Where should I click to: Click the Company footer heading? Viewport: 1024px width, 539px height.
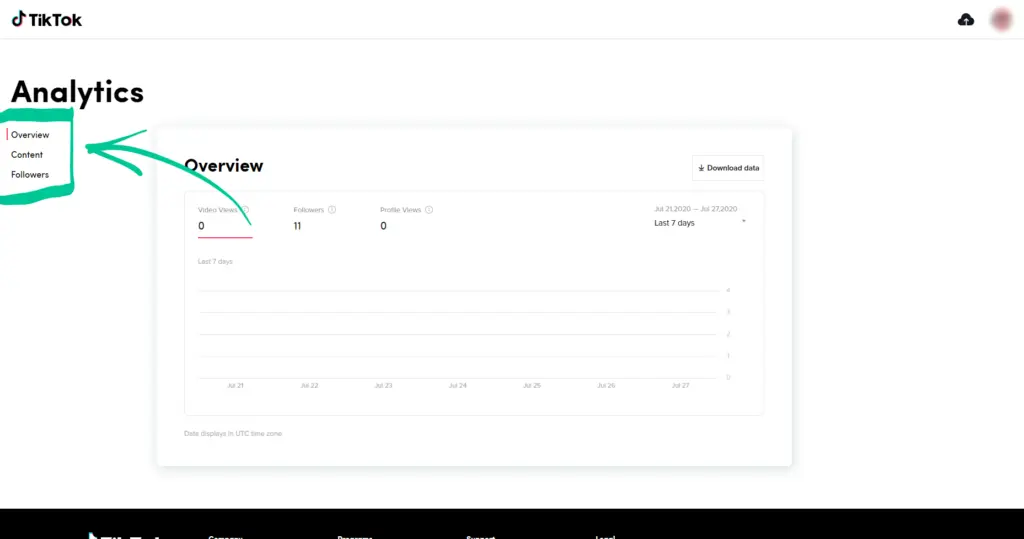click(225, 536)
